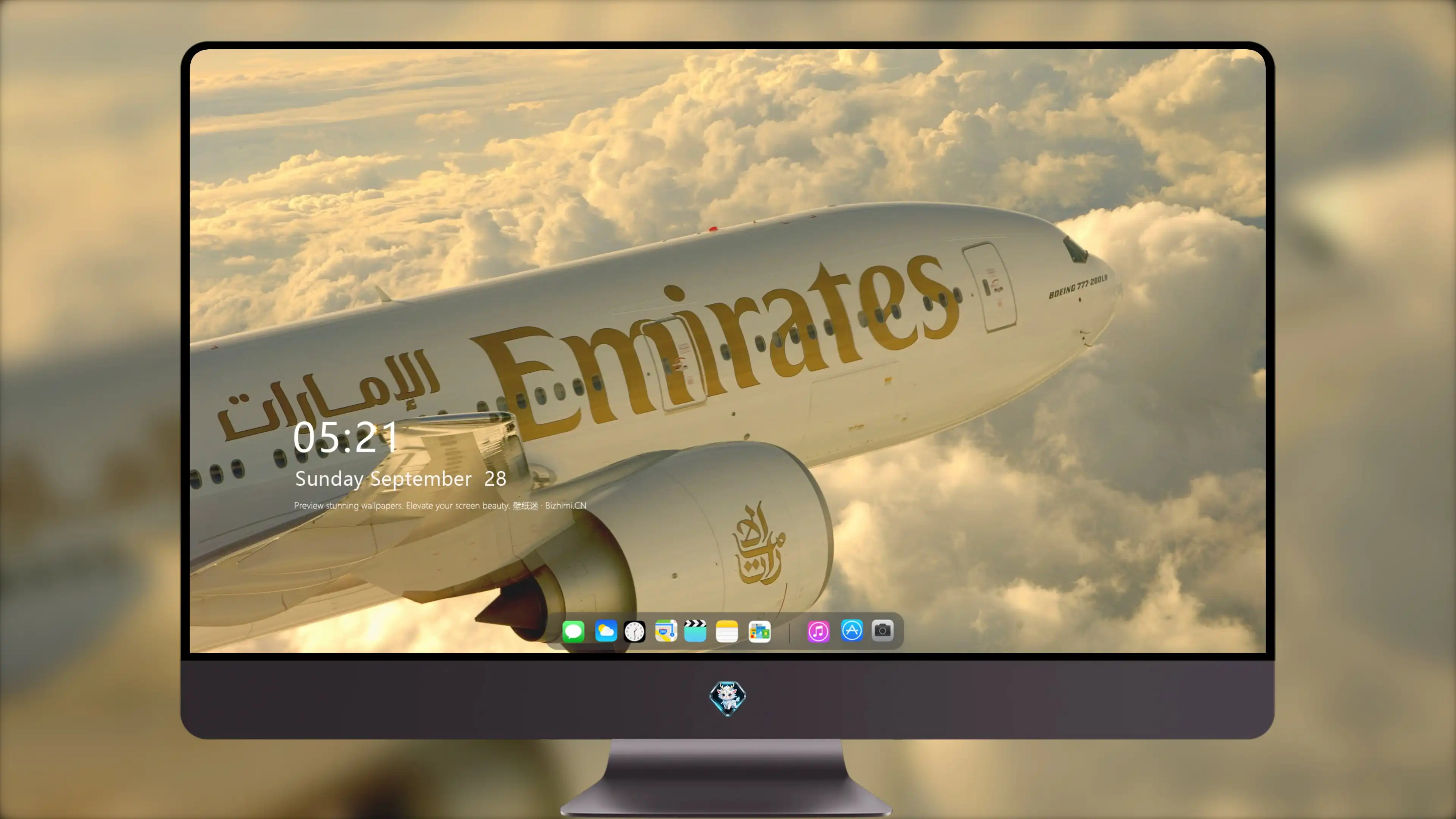Open the Weather app in the dock
Image resolution: width=1456 pixels, height=819 pixels.
pos(606,631)
